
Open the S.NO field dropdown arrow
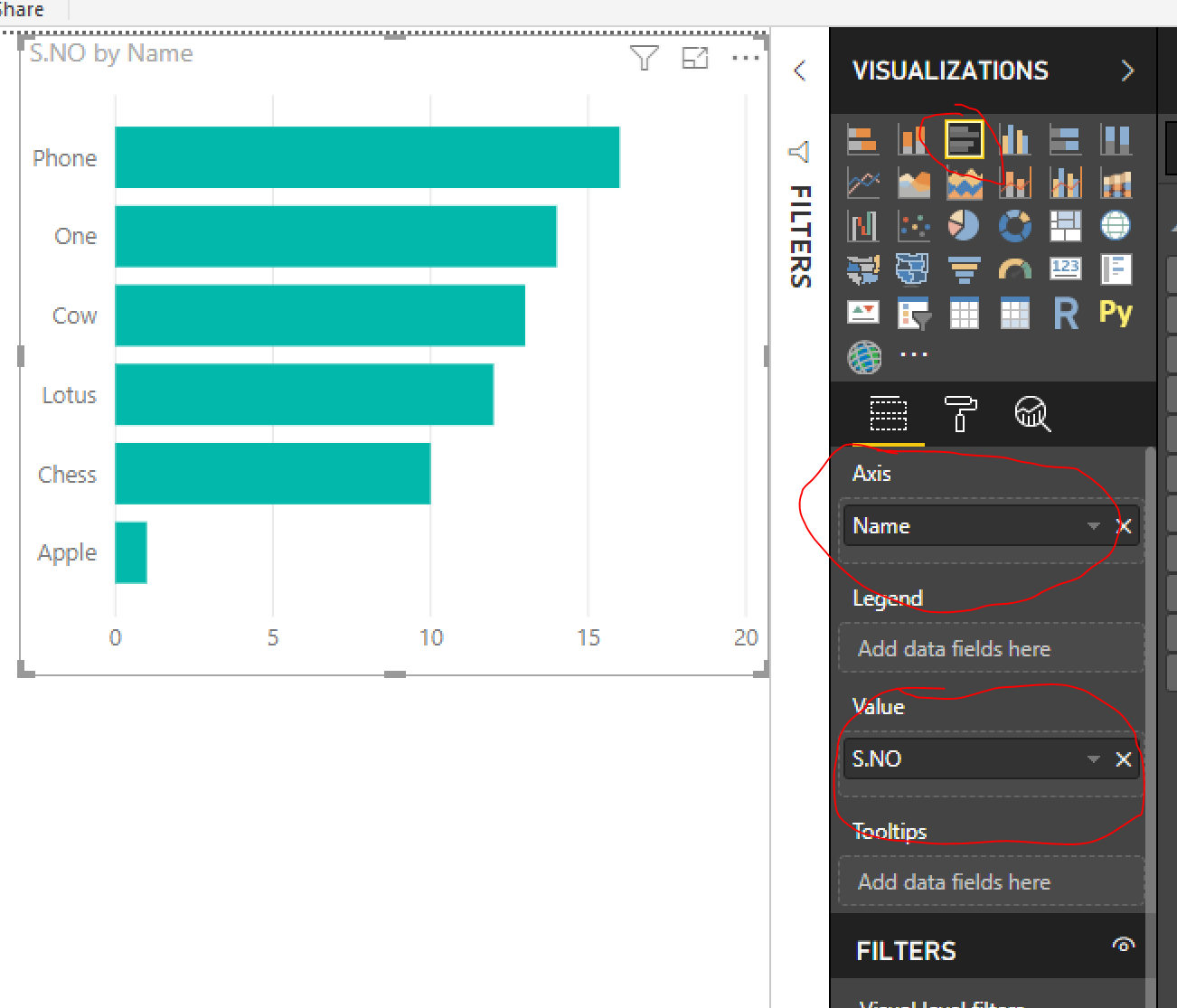1093,759
